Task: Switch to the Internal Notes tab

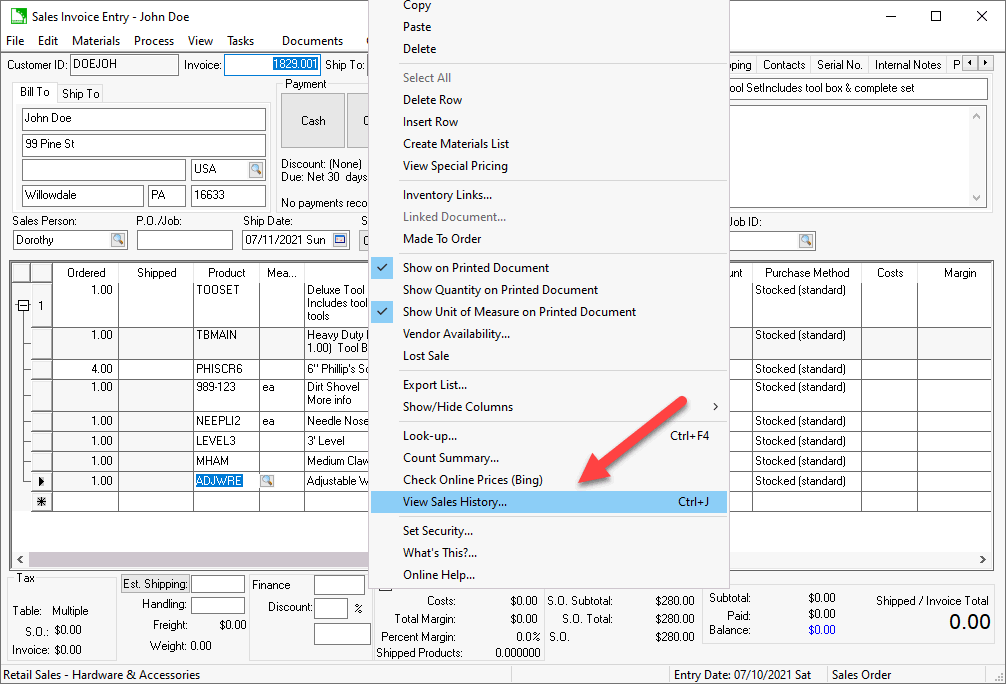Action: point(907,65)
